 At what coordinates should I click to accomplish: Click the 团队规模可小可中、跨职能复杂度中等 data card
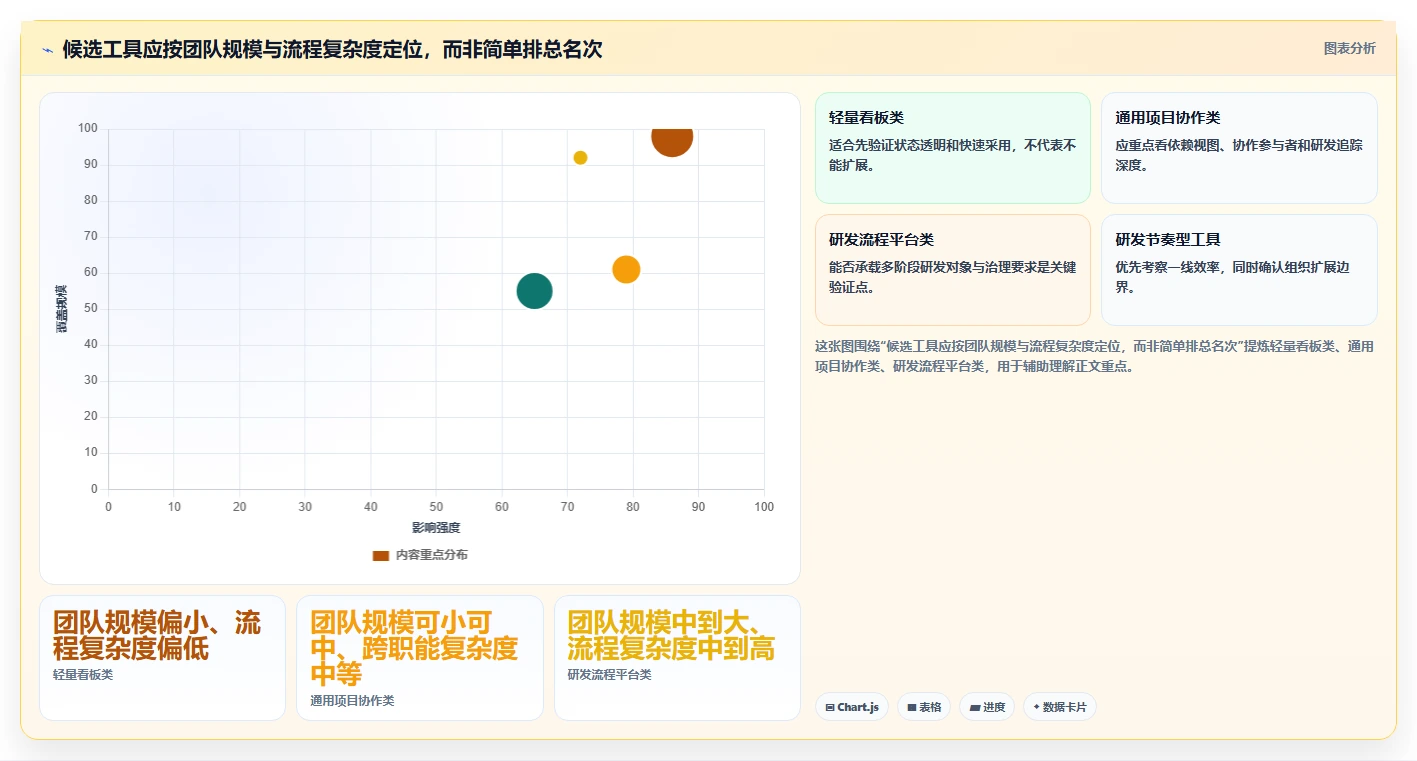tap(420, 658)
